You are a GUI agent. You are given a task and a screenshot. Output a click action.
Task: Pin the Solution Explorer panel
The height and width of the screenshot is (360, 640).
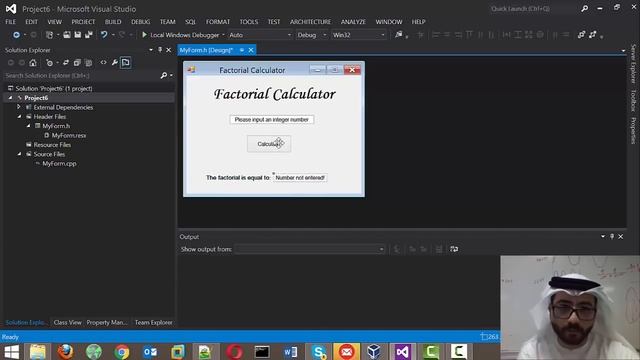pyautogui.click(x=160, y=50)
